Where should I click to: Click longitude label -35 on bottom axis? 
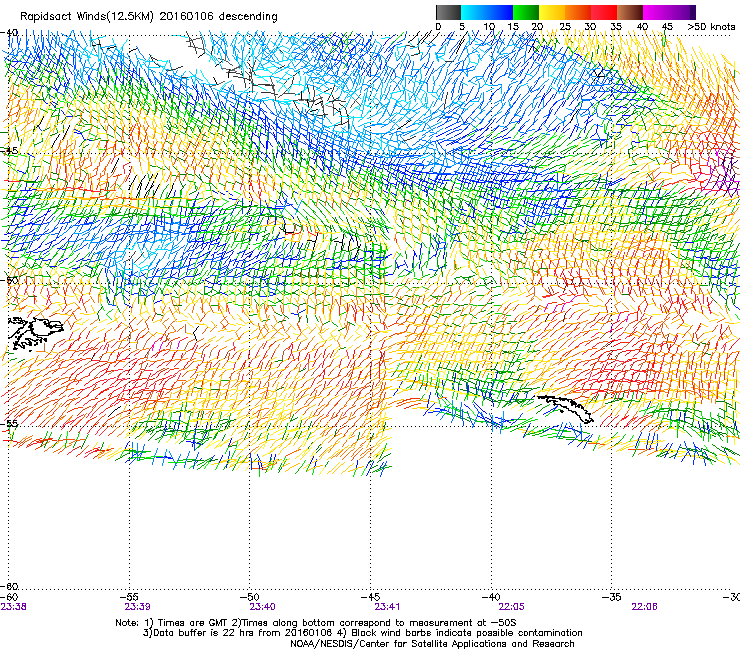click(614, 597)
